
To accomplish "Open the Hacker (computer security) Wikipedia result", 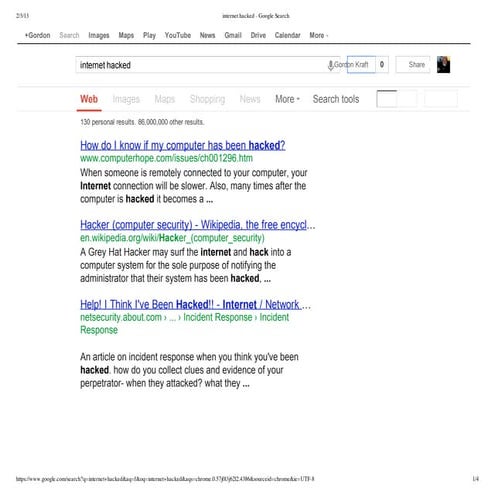I will [197, 225].
